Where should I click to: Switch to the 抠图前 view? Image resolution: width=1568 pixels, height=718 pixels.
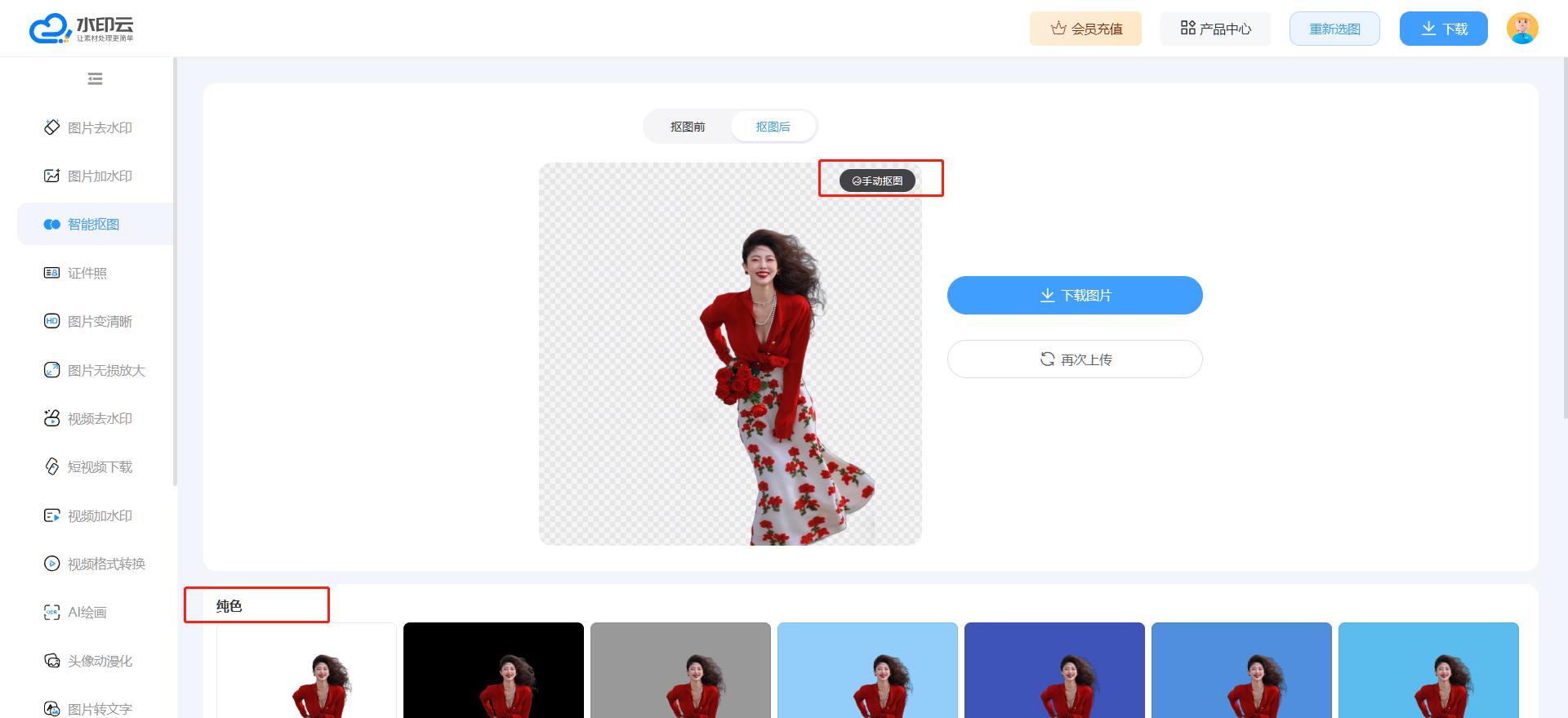[x=688, y=127]
